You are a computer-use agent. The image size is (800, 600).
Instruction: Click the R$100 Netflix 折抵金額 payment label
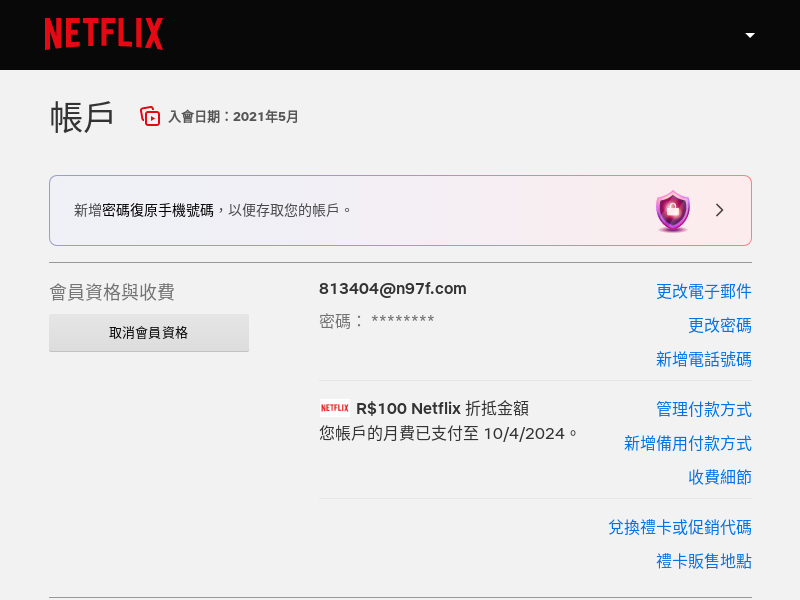(442, 408)
